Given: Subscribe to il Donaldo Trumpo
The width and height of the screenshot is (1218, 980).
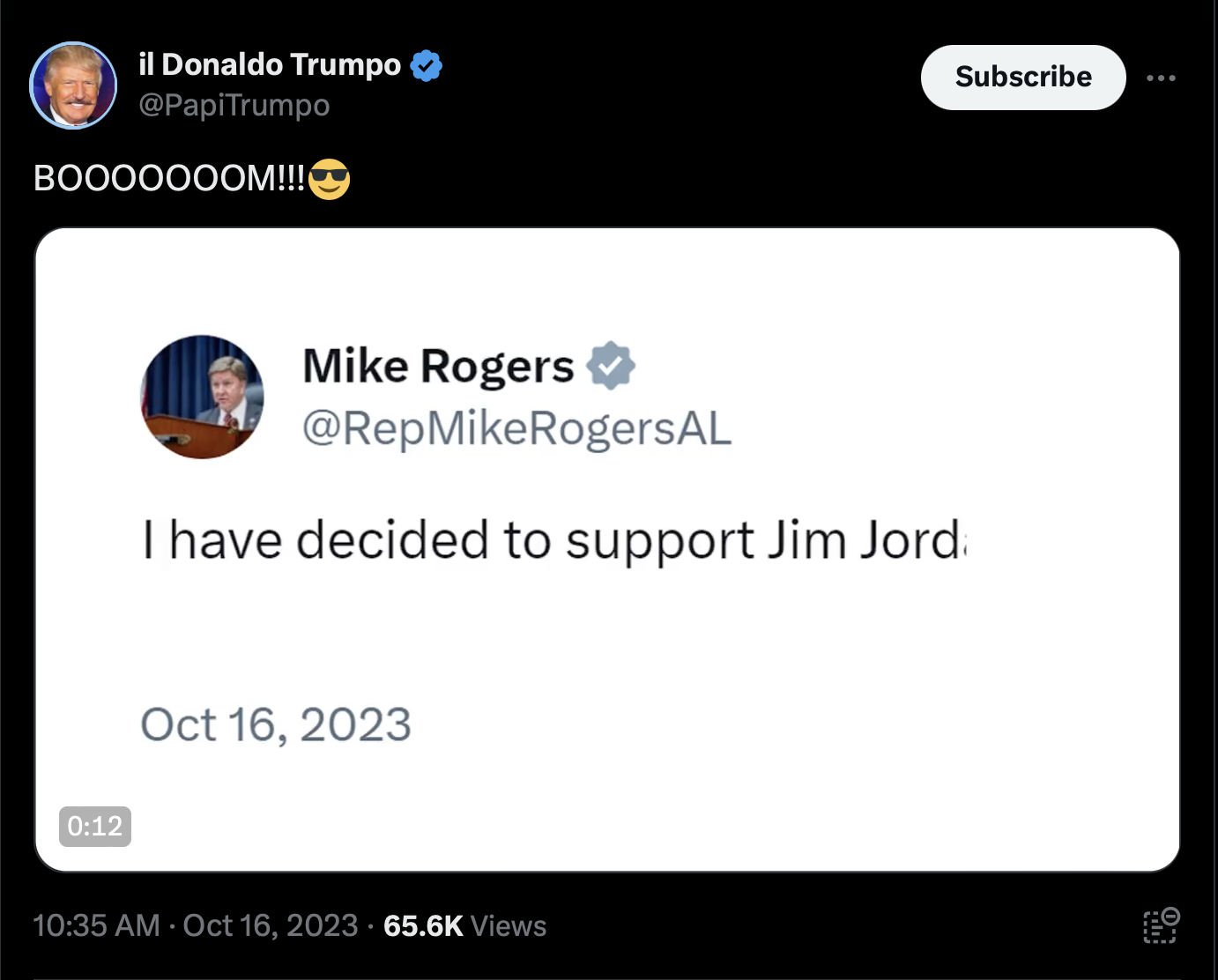Looking at the screenshot, I should coord(1023,78).
